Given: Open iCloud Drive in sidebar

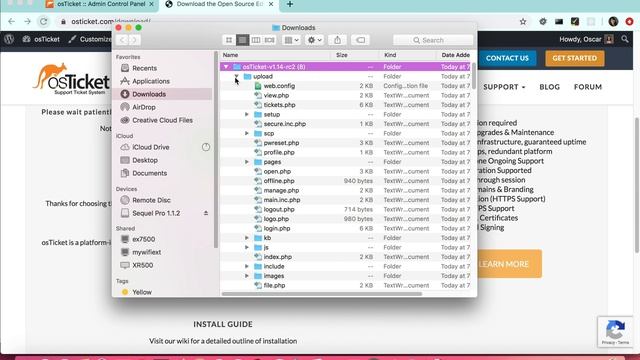Looking at the screenshot, I should [145, 147].
